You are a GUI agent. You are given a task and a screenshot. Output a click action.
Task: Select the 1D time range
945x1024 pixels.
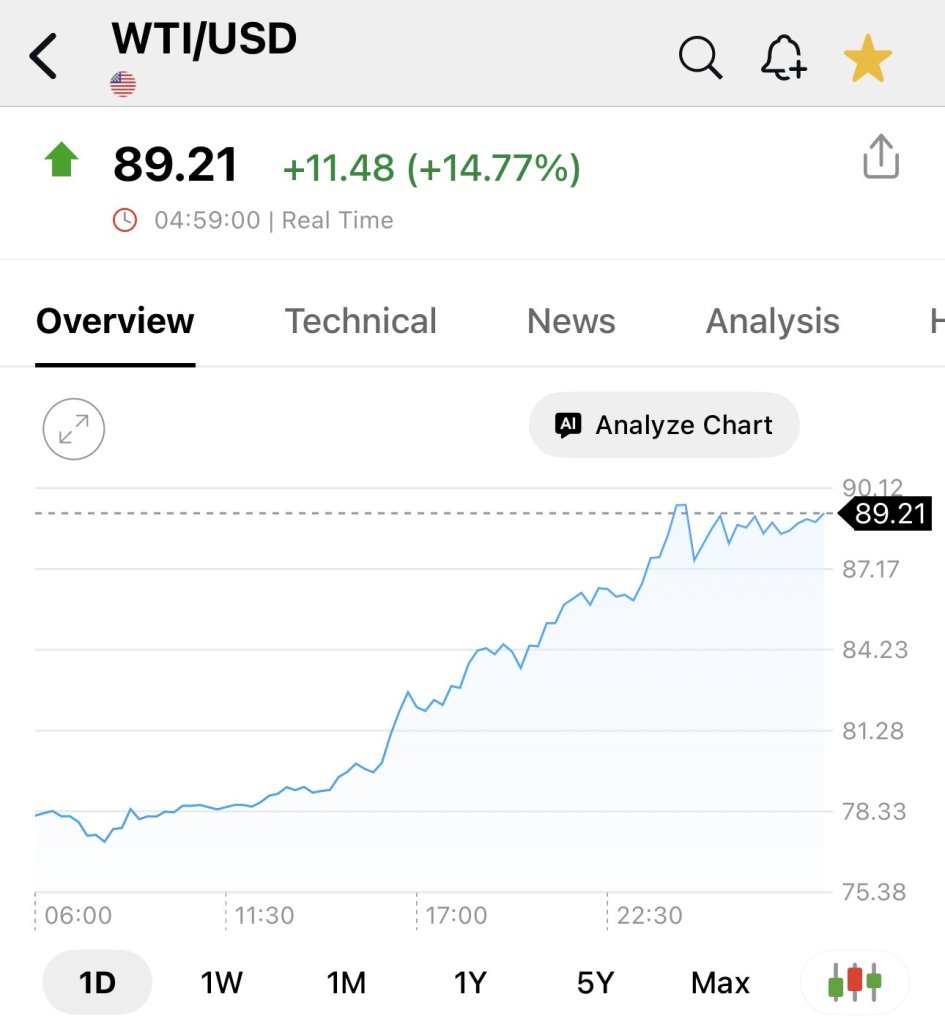tap(97, 983)
